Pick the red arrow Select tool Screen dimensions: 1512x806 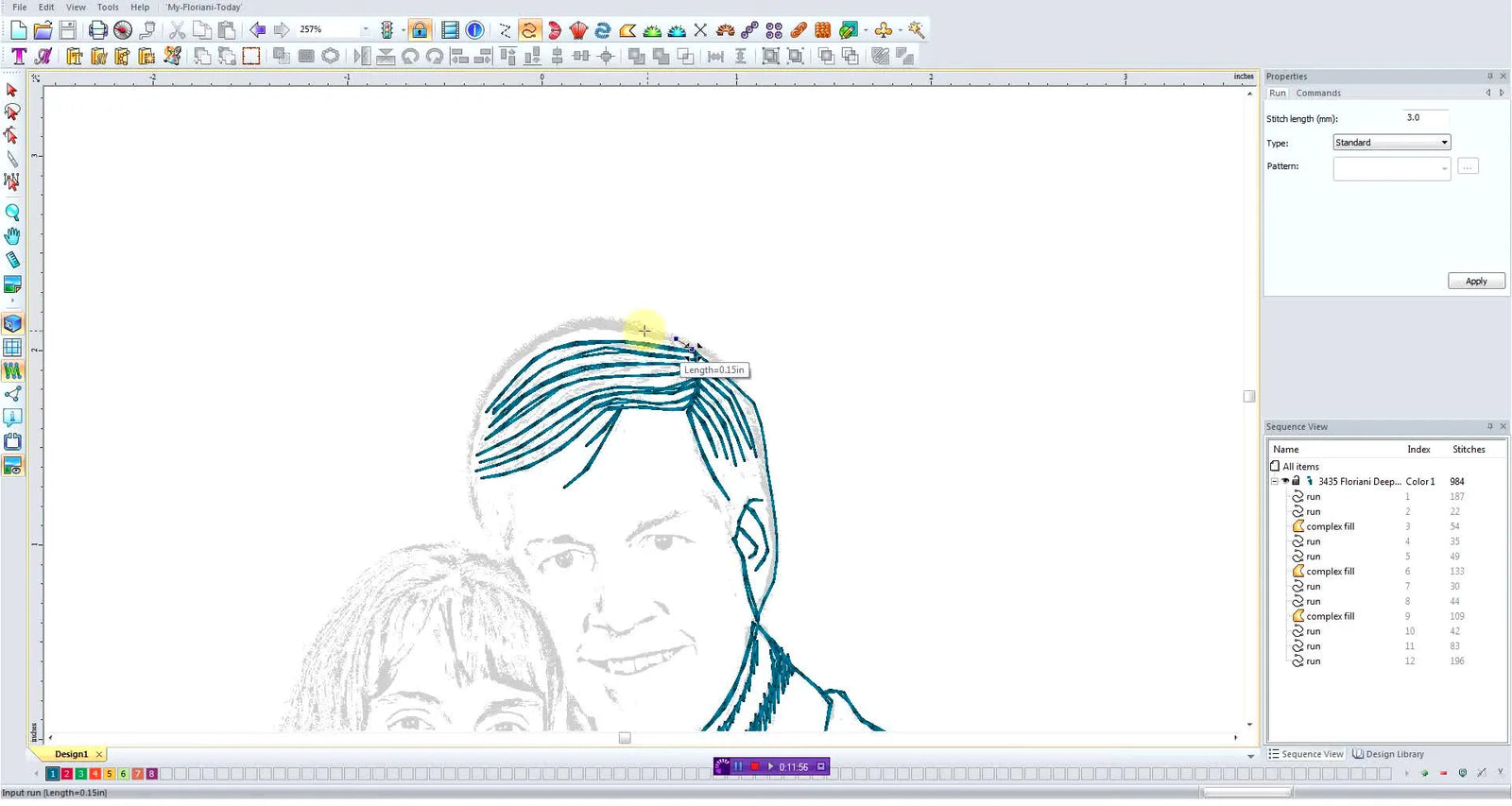tap(12, 91)
